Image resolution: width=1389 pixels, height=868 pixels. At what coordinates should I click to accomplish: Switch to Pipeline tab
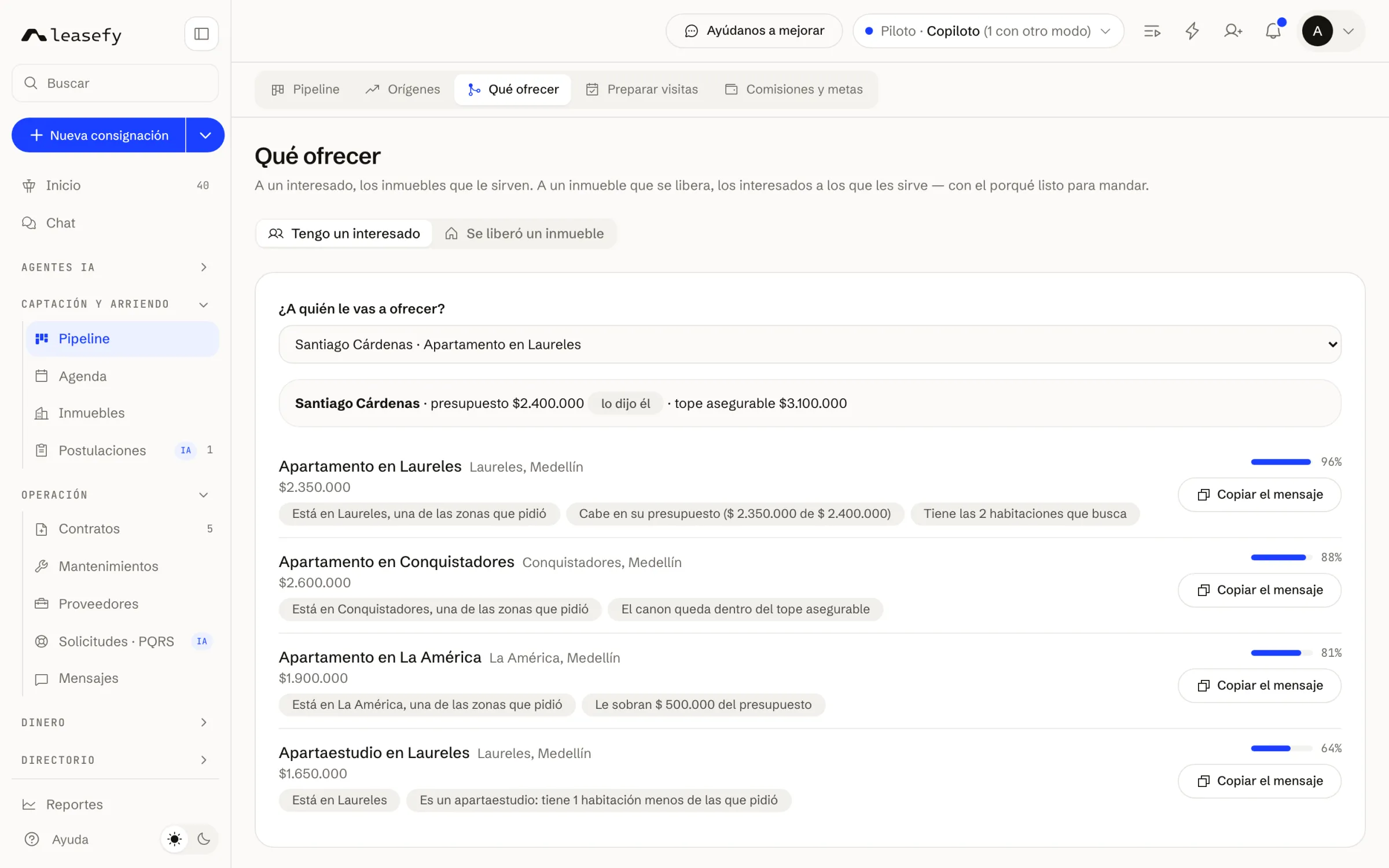[306, 90]
